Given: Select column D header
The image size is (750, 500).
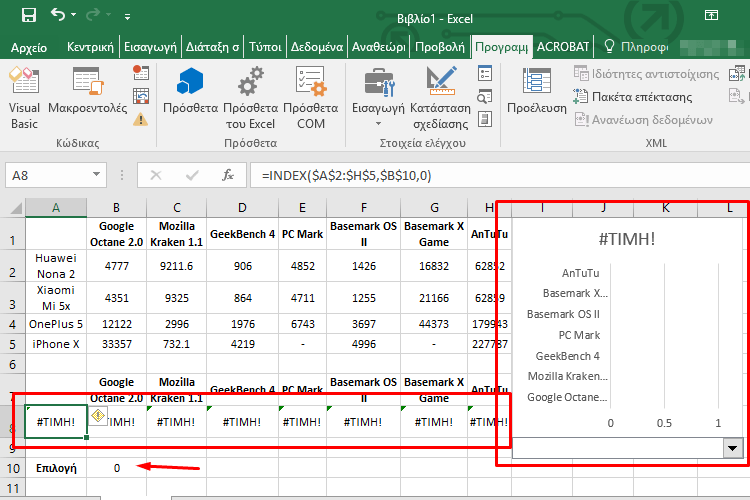Looking at the screenshot, I should tap(243, 208).
